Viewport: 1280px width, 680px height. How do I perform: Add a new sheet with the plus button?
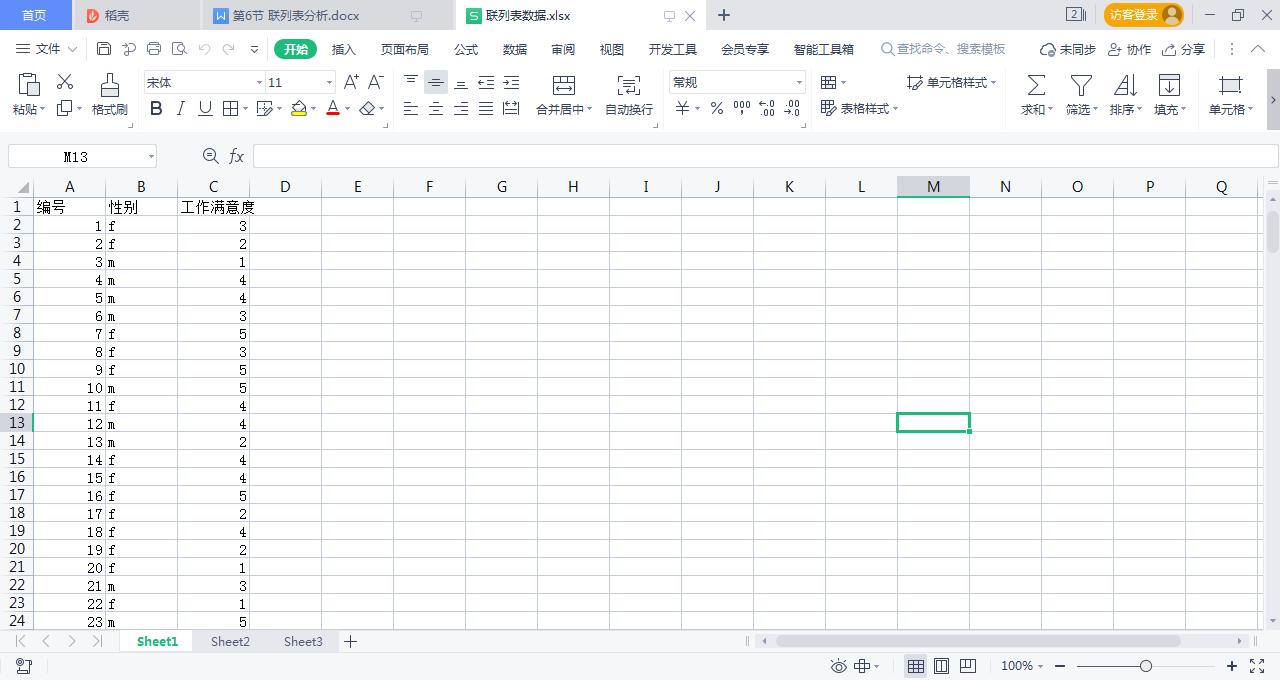tap(350, 641)
